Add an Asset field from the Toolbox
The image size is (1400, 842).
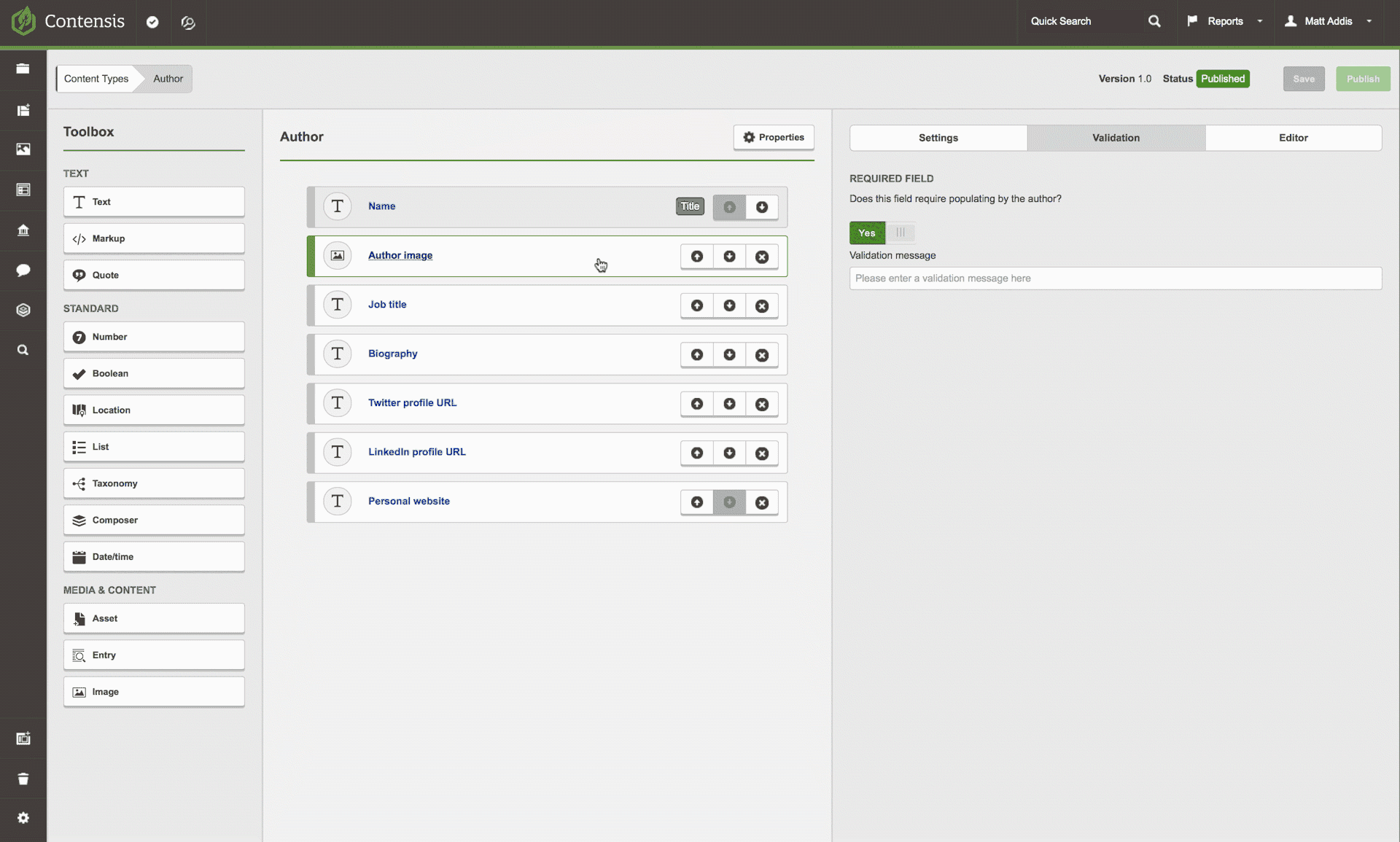point(154,618)
